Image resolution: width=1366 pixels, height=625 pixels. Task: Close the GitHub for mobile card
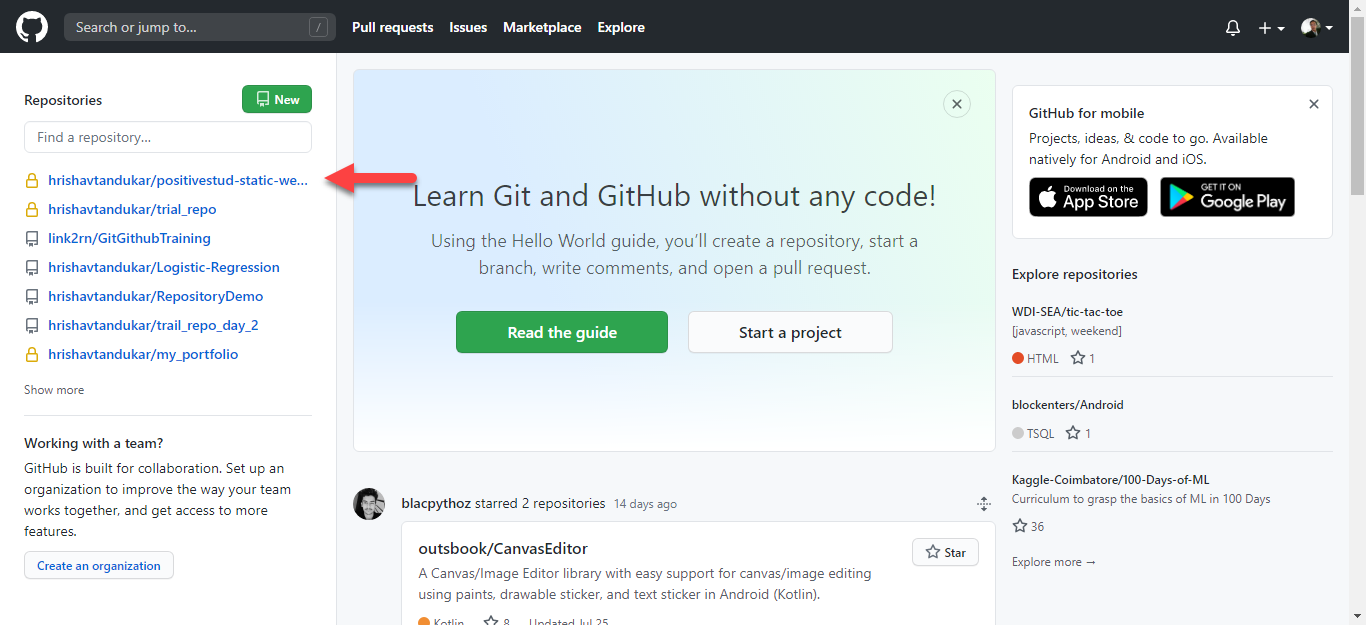point(1314,104)
